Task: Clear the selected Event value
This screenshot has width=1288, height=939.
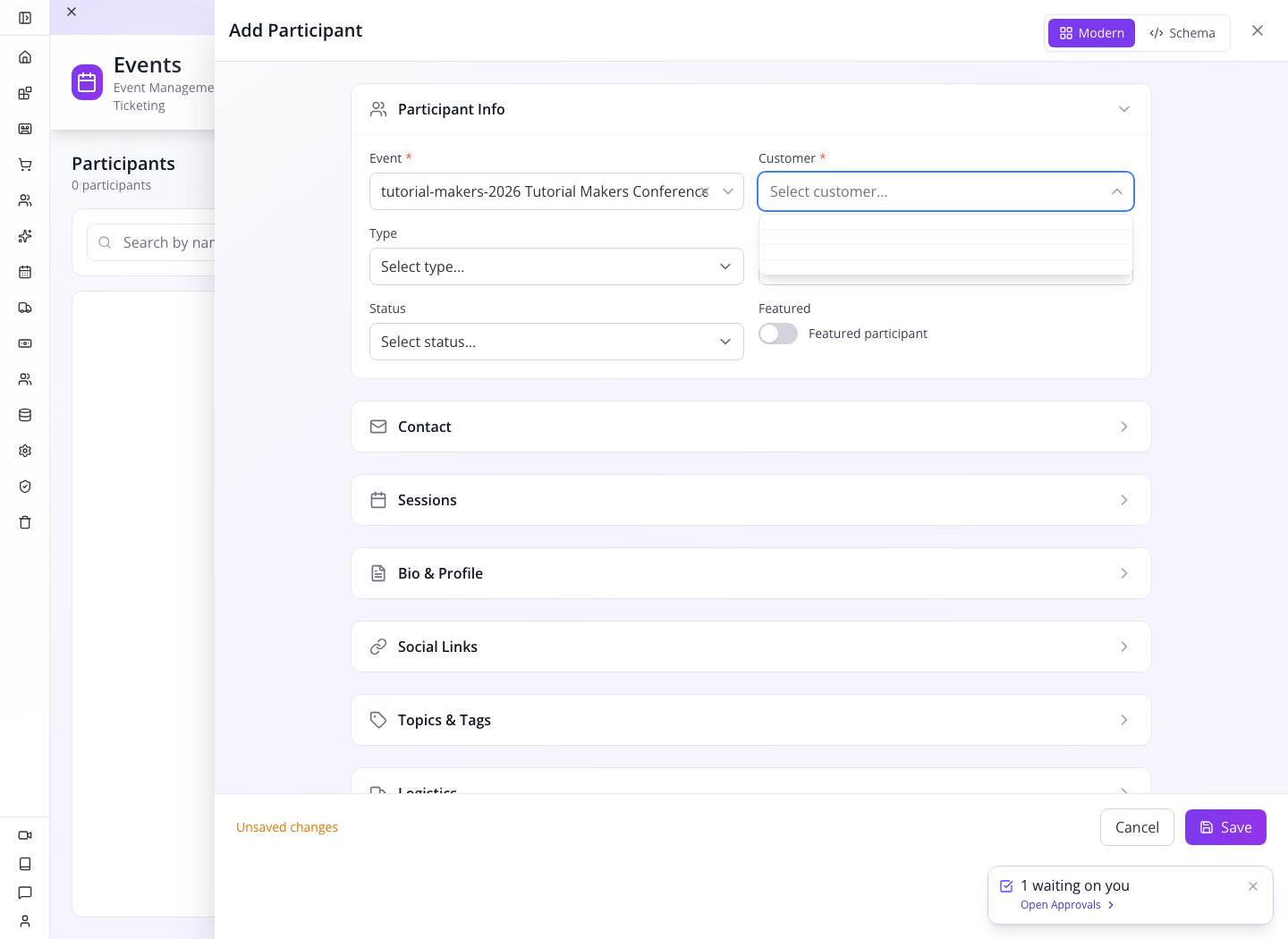Action: tap(706, 191)
